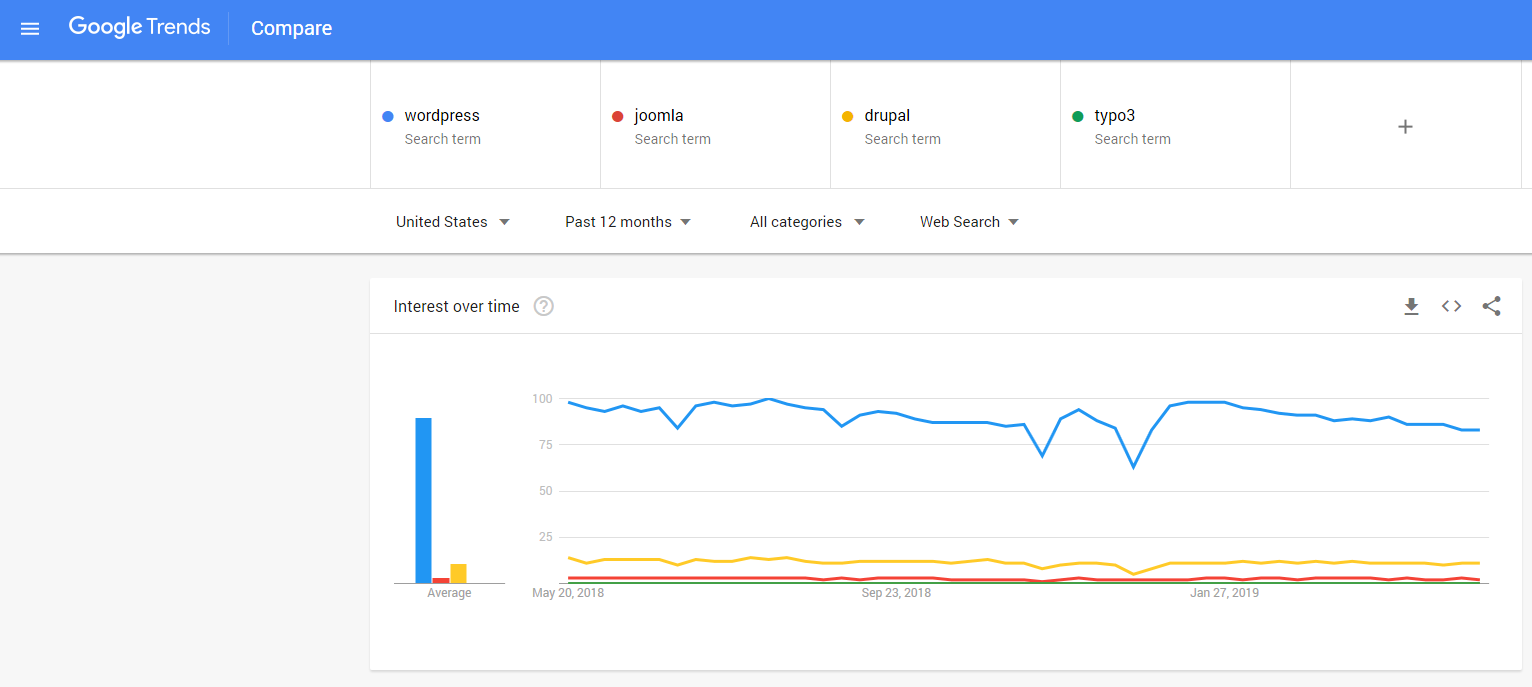Open the Past 12 months dropdown

click(x=628, y=222)
